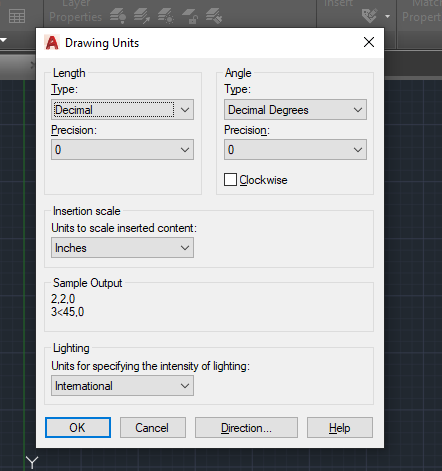The width and height of the screenshot is (442, 471).
Task: Click the Cancel button
Action: (153, 428)
